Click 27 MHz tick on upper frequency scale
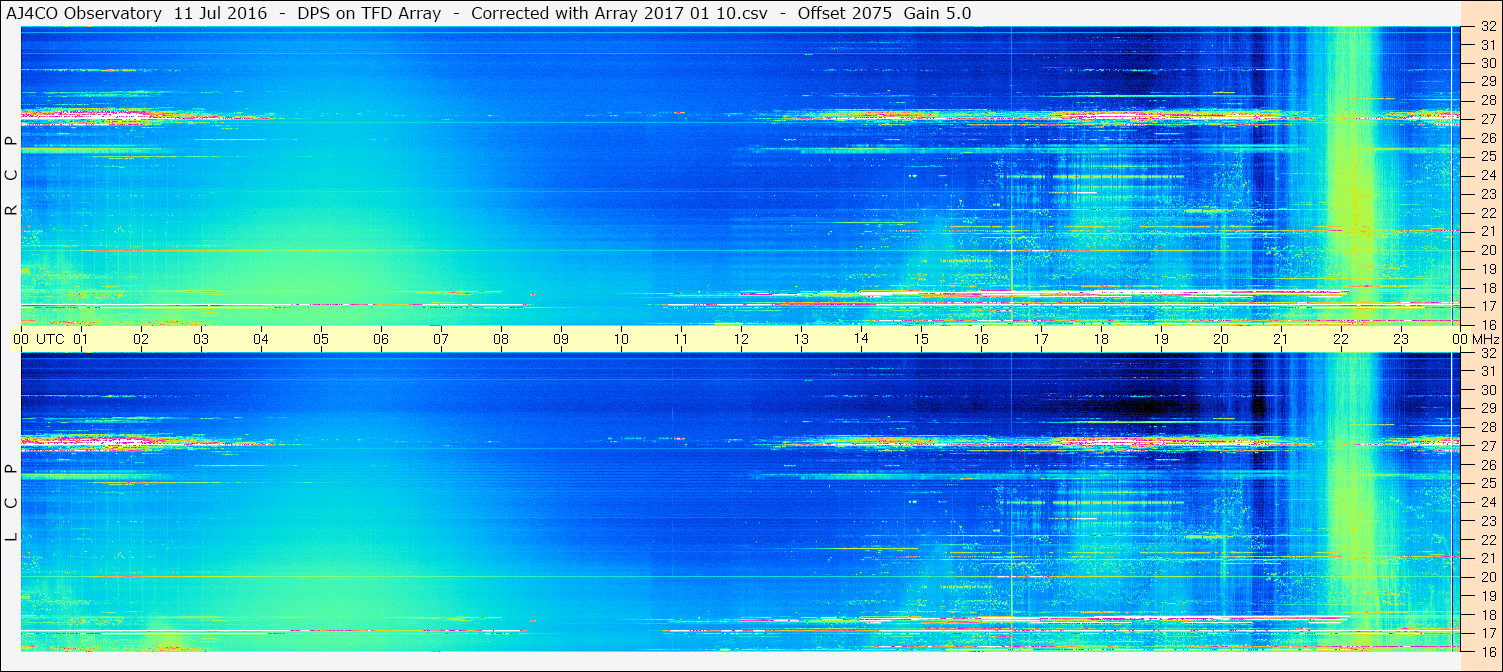The width and height of the screenshot is (1503, 672). point(1486,119)
